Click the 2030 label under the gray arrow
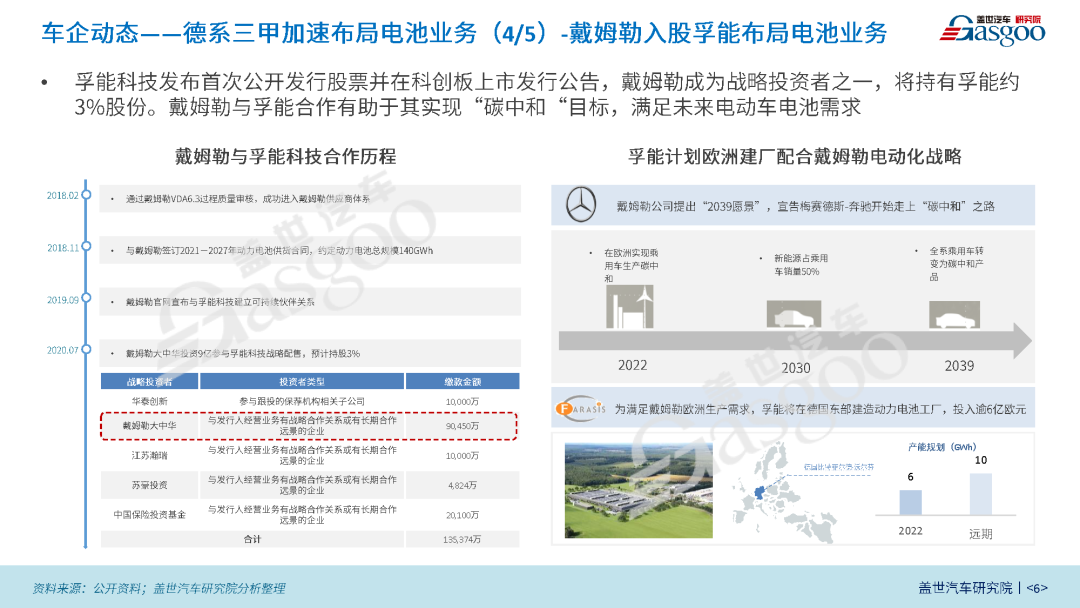This screenshot has width=1080, height=608. point(796,368)
